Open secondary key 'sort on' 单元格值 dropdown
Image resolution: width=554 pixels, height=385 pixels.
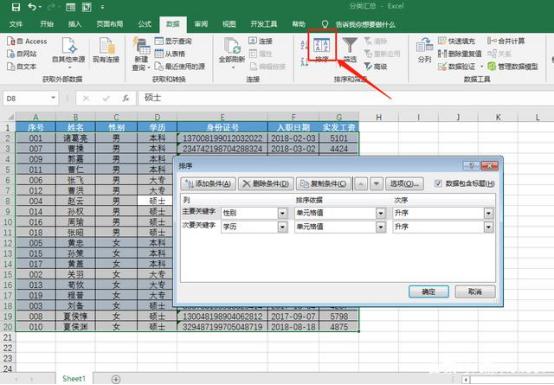(x=381, y=227)
